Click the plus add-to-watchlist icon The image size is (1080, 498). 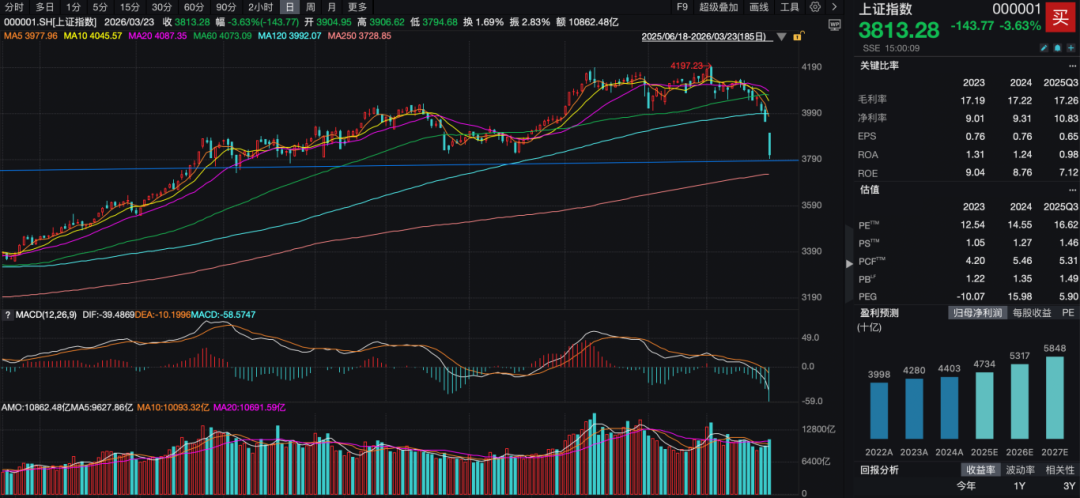click(x=1069, y=48)
